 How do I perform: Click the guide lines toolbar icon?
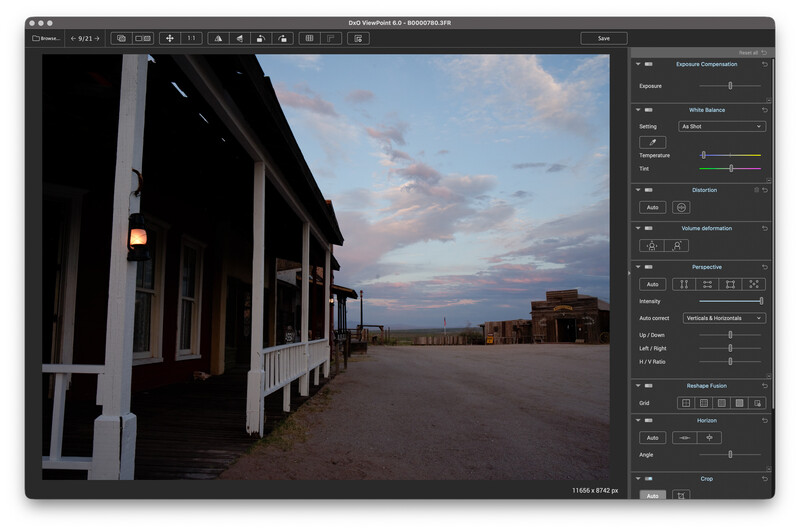[x=331, y=38]
